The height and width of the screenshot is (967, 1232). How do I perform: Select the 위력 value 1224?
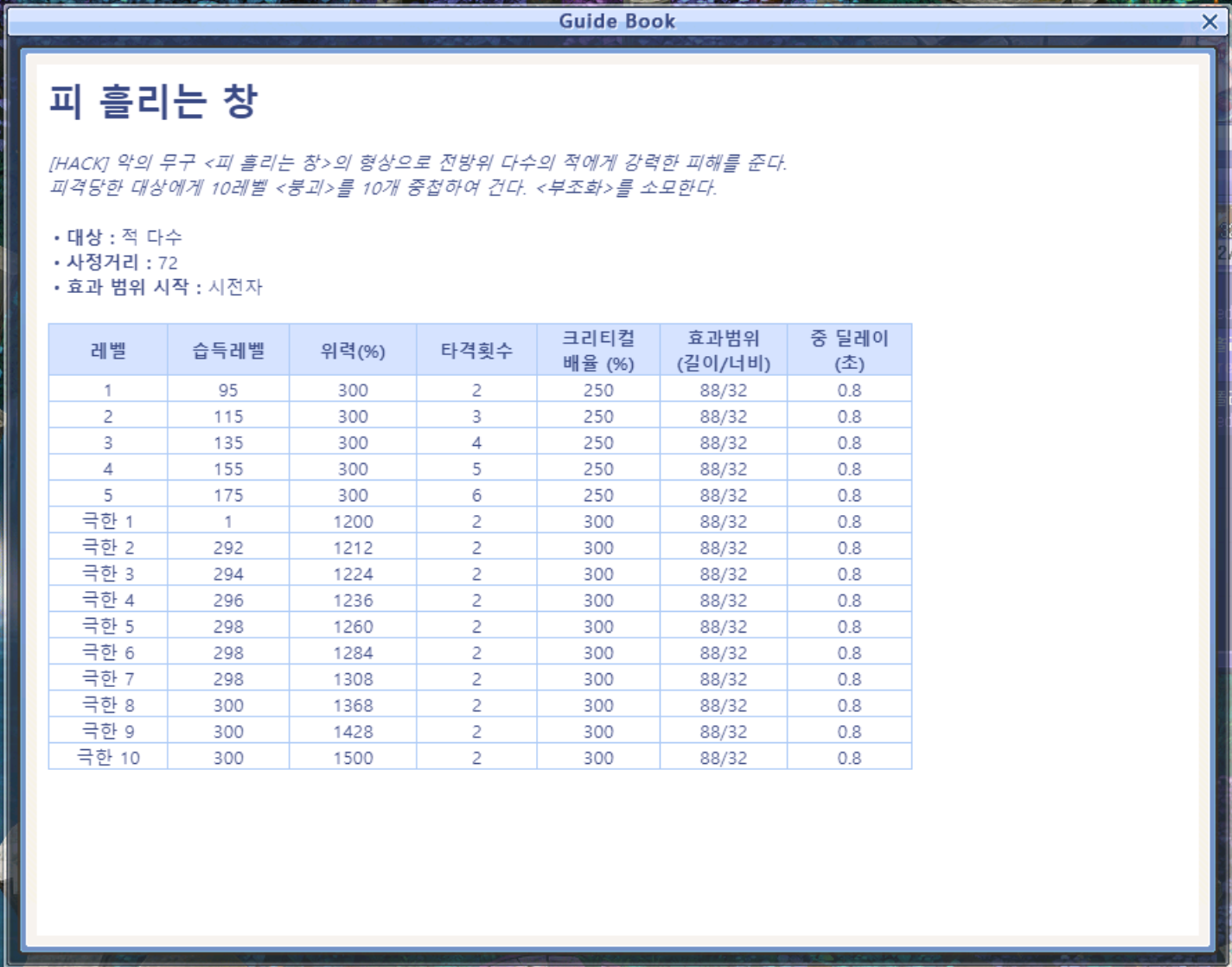click(x=353, y=574)
